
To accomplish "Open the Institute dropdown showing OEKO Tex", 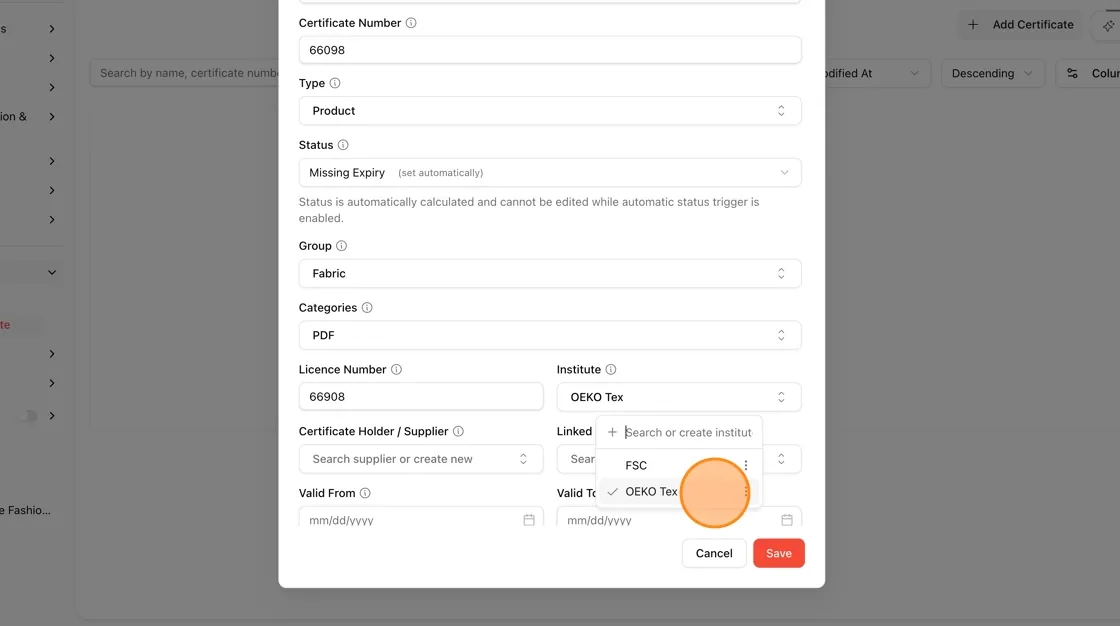I will click(x=679, y=397).
